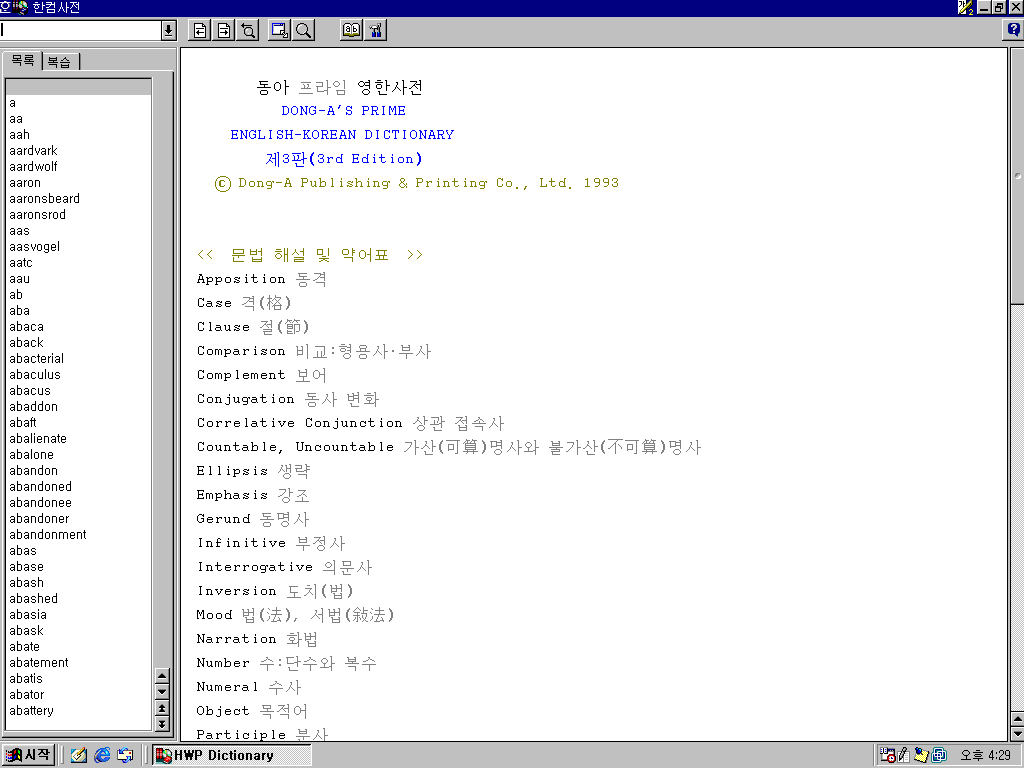Click the window view toolbar icon

coord(280,30)
